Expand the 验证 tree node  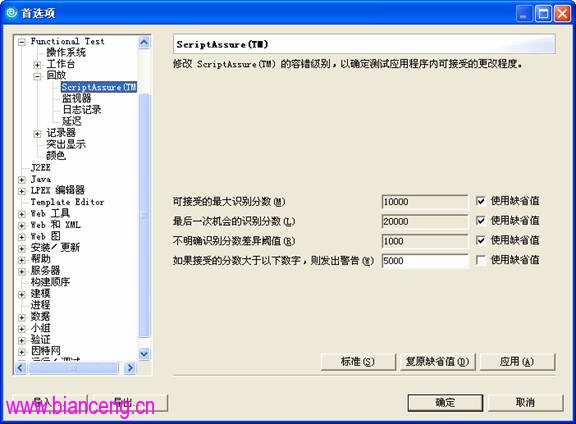pos(22,340)
